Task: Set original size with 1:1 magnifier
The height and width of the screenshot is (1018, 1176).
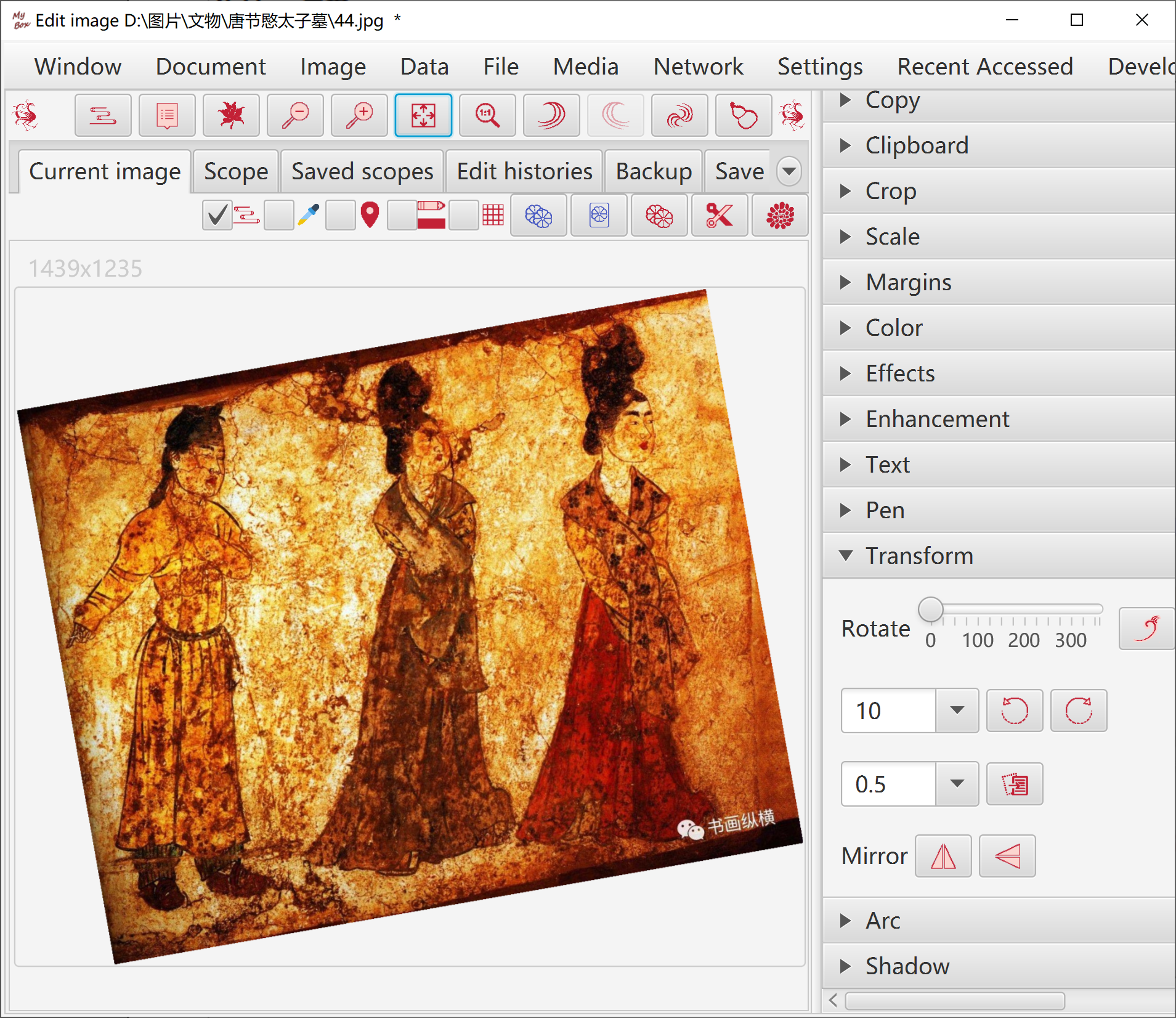Action: point(487,115)
